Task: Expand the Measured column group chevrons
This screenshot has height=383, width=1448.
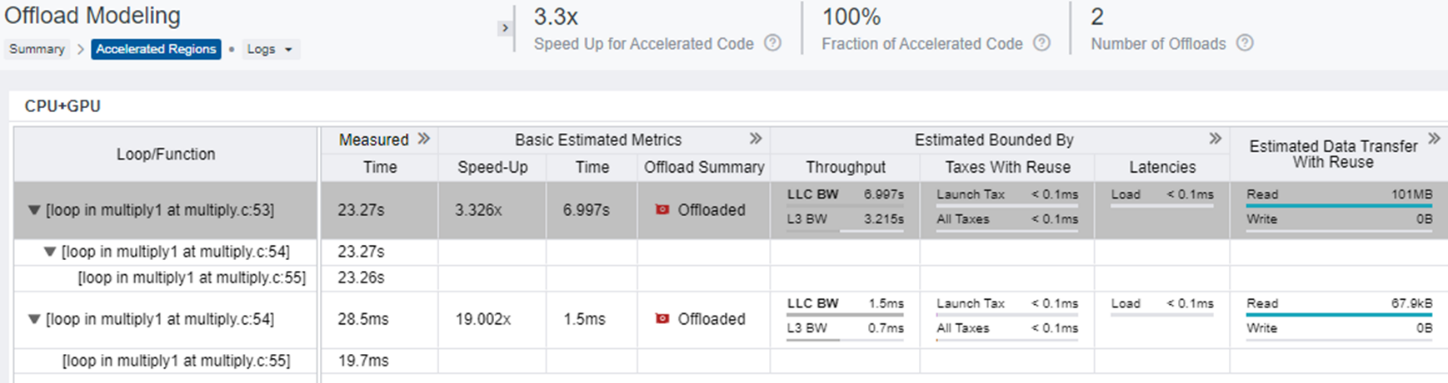Action: click(x=423, y=139)
